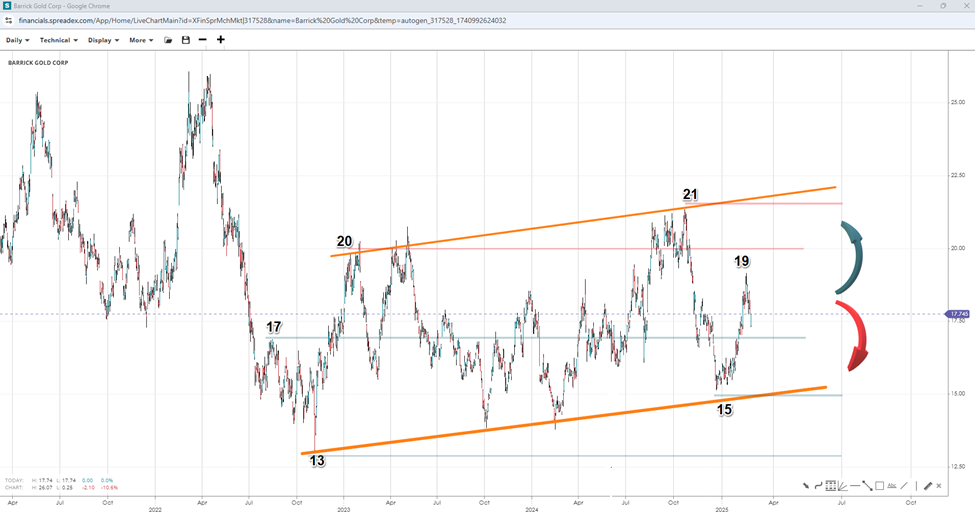Select the Abc text annotation tool
Image resolution: width=975 pixels, height=523 pixels.
click(x=892, y=486)
